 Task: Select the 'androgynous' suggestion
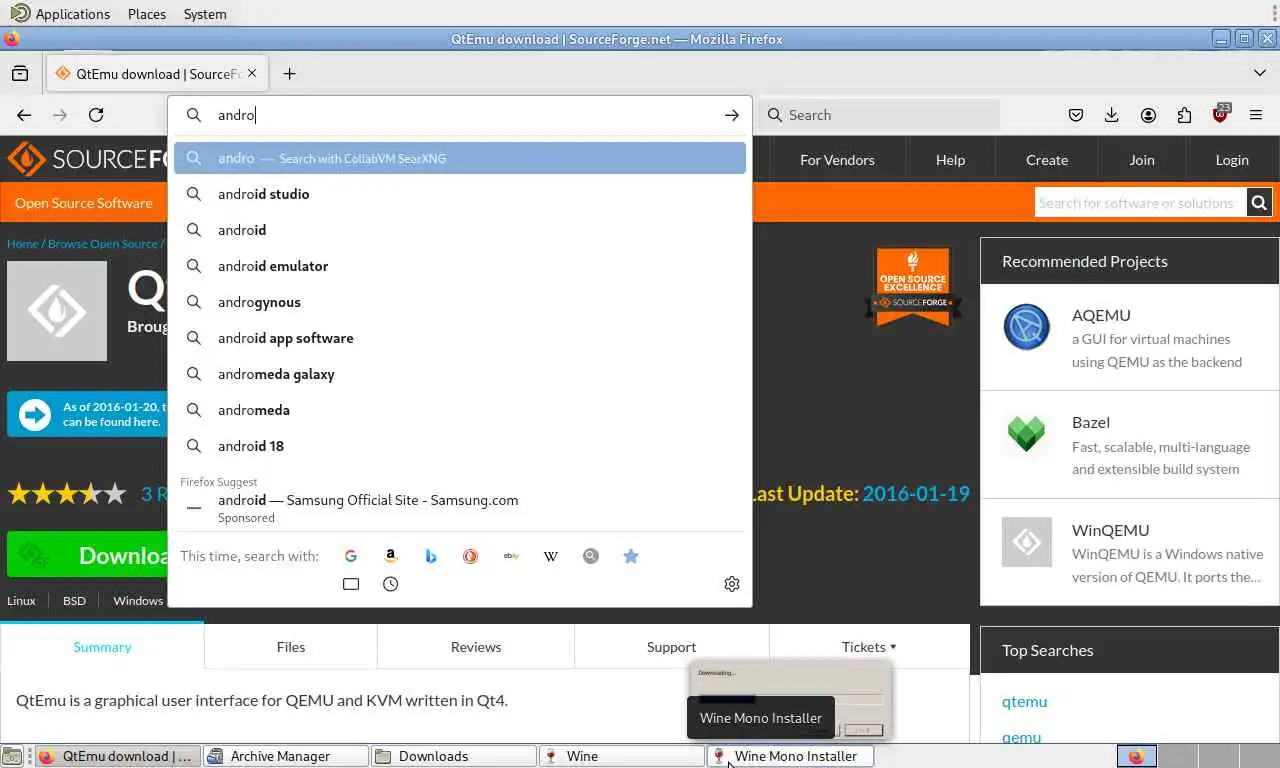[460, 302]
